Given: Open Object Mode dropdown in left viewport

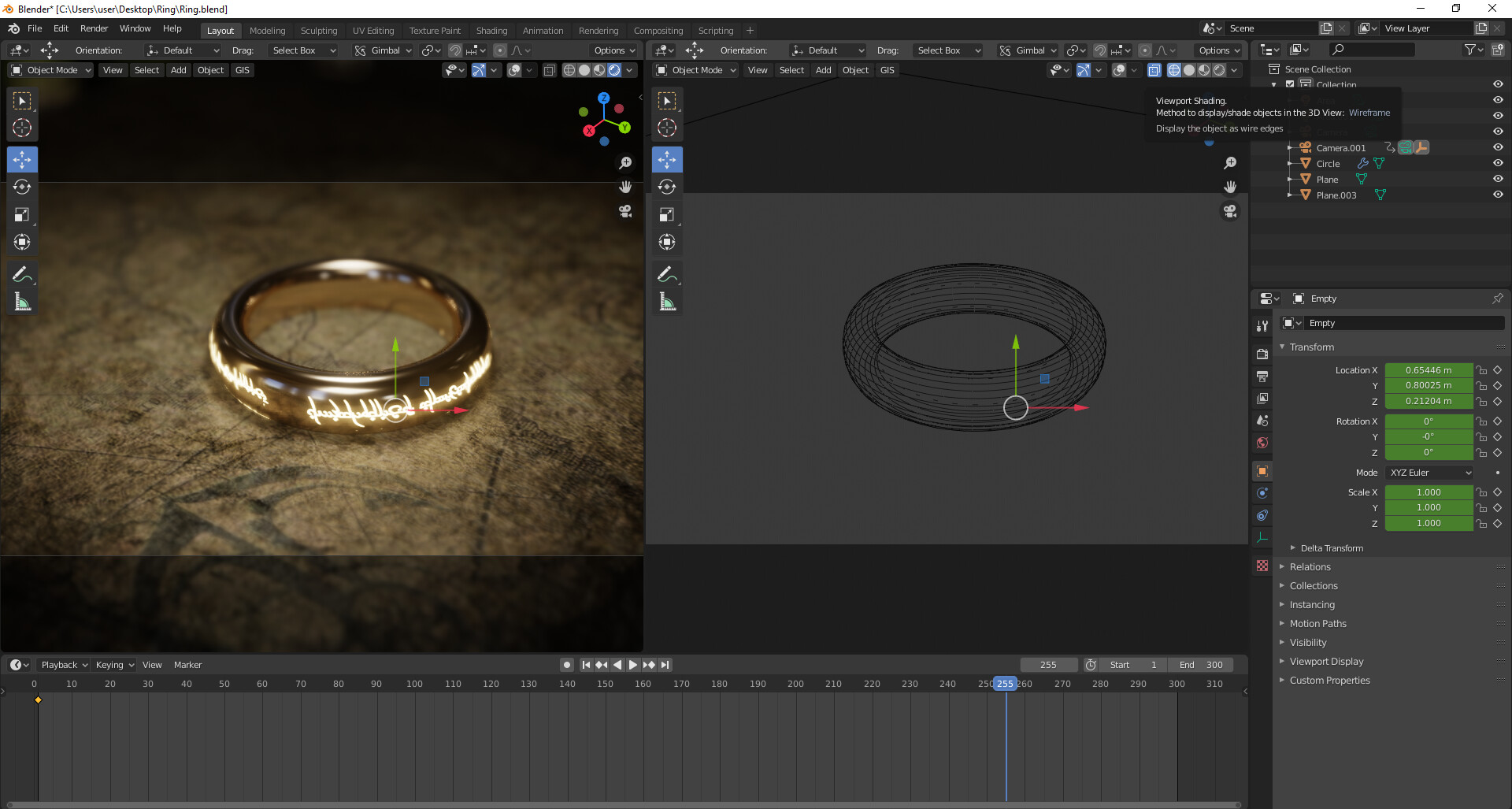Looking at the screenshot, I should pos(51,70).
